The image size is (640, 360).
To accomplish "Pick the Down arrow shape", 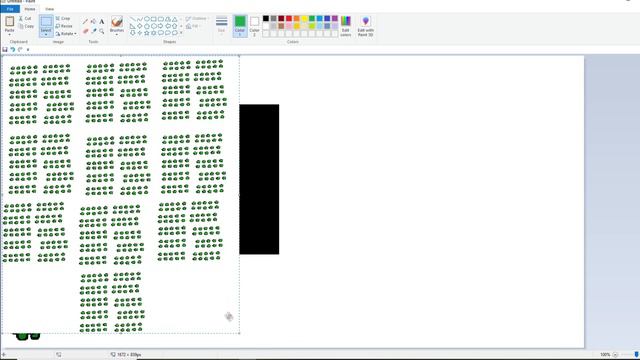I will coord(132,33).
